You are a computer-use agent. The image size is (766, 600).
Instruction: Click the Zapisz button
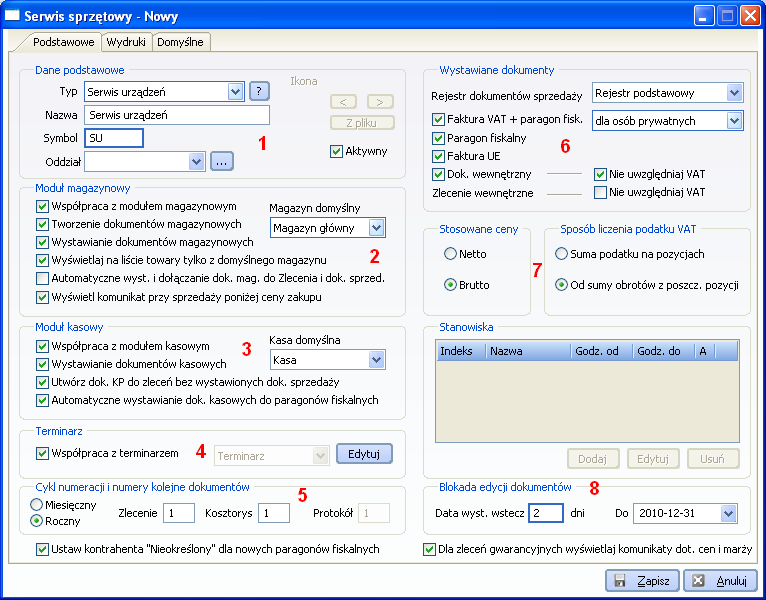tap(643, 581)
